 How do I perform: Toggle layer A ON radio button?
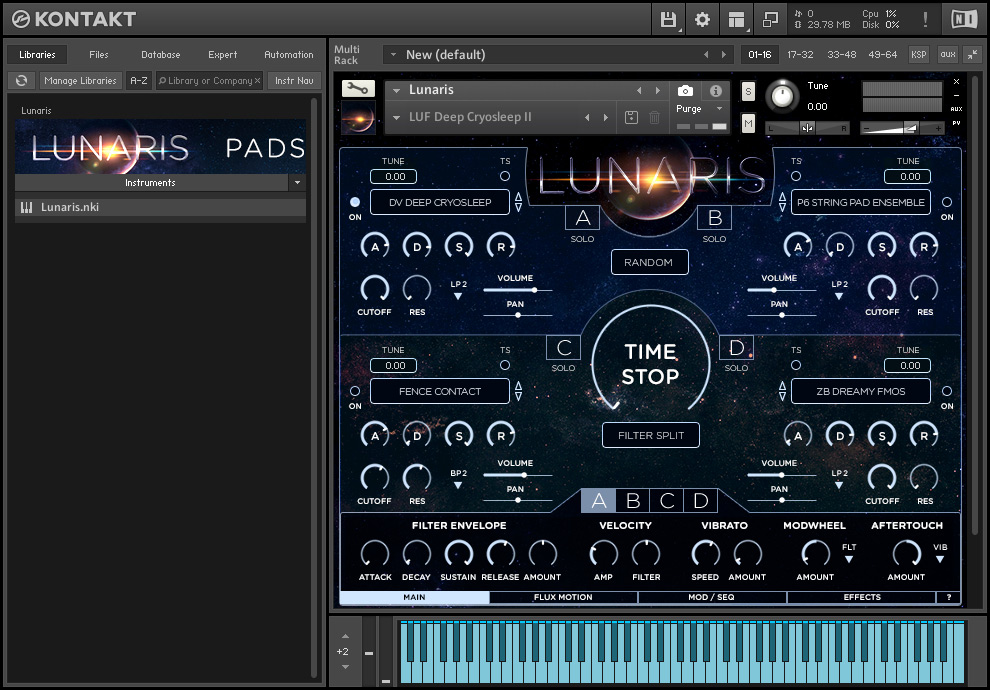[355, 201]
